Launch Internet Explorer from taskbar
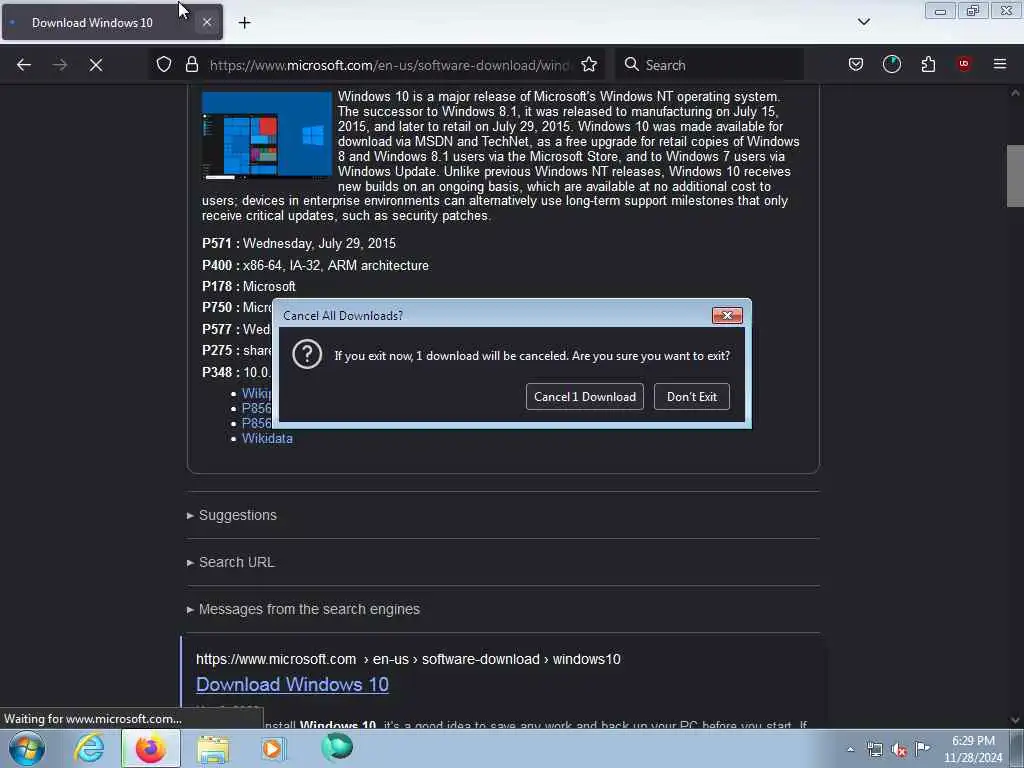Screen dimensions: 1024x768 click(89, 748)
